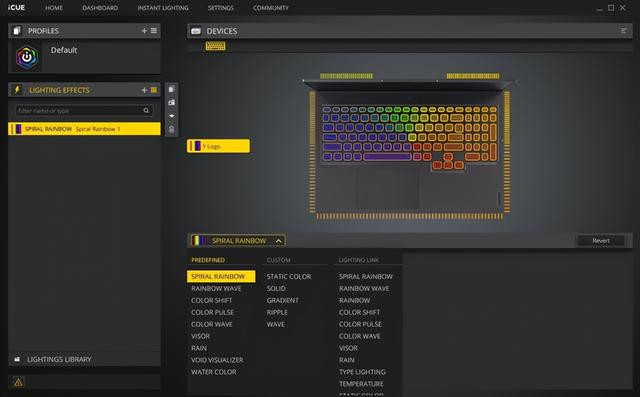The height and width of the screenshot is (397, 640).
Task: Click the delete trash icon beside effects list
Action: click(x=171, y=129)
